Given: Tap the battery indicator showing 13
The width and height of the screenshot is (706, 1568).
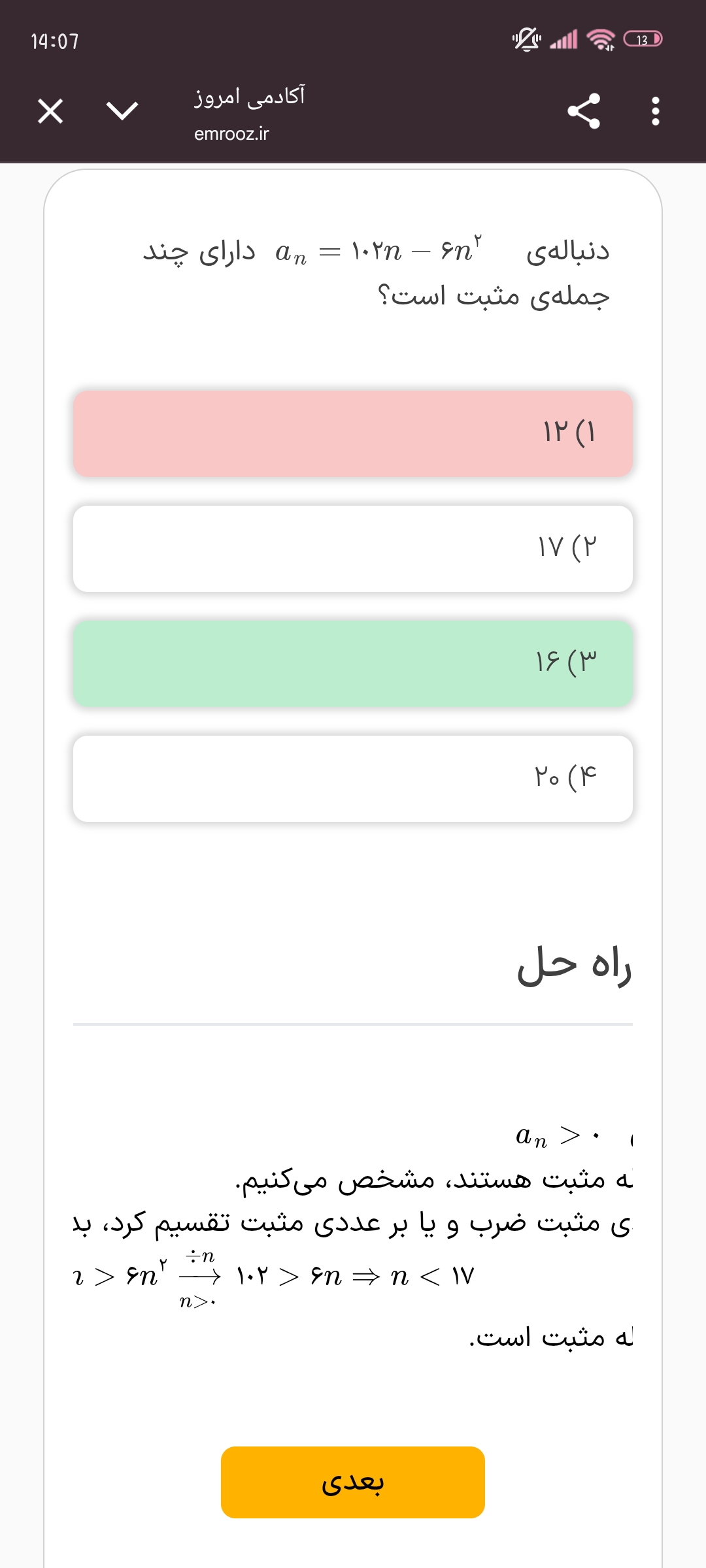Looking at the screenshot, I should pos(643,40).
